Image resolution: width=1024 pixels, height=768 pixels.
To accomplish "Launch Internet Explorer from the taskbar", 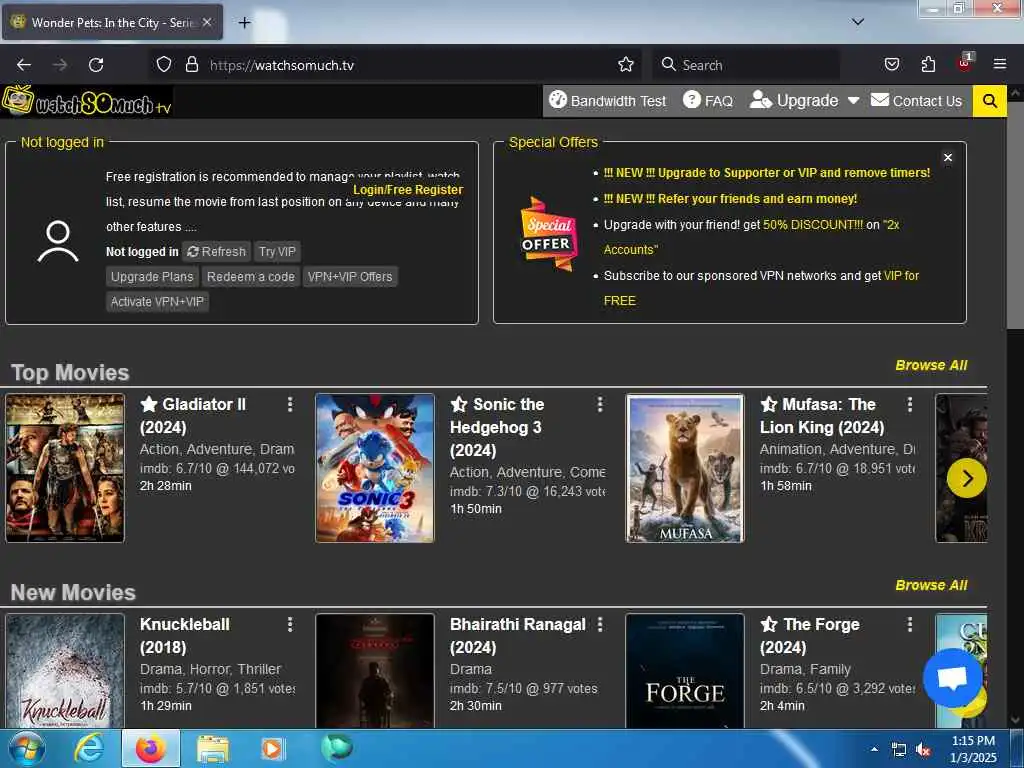I will point(89,749).
